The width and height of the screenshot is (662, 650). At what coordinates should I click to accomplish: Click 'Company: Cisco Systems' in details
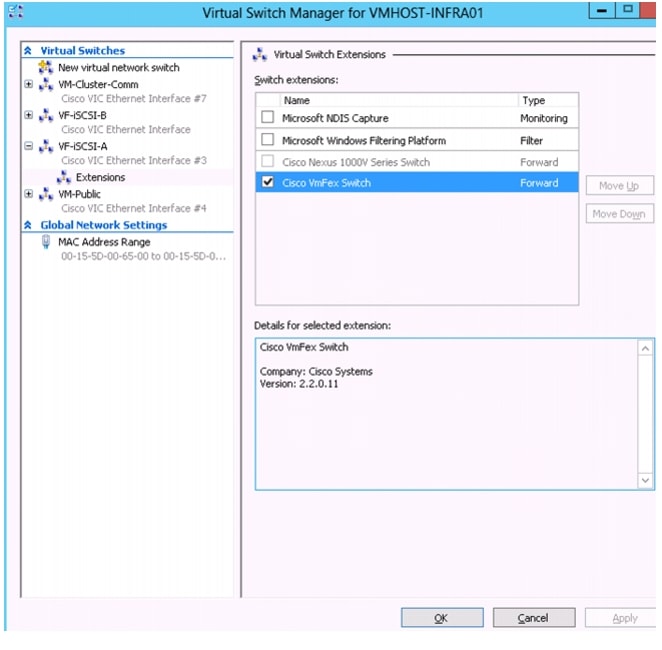click(316, 371)
